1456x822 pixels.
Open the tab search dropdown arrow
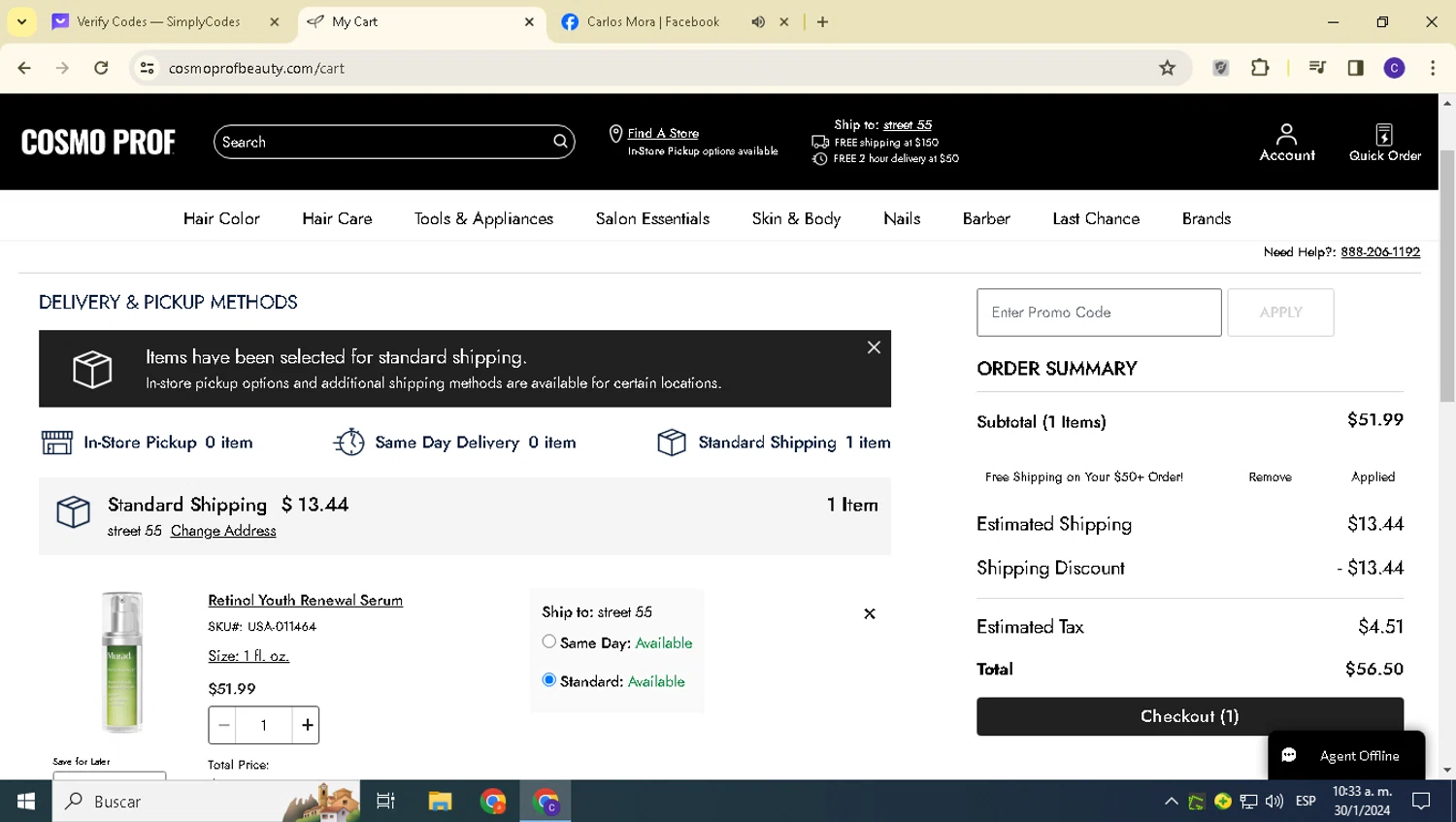click(x=21, y=21)
